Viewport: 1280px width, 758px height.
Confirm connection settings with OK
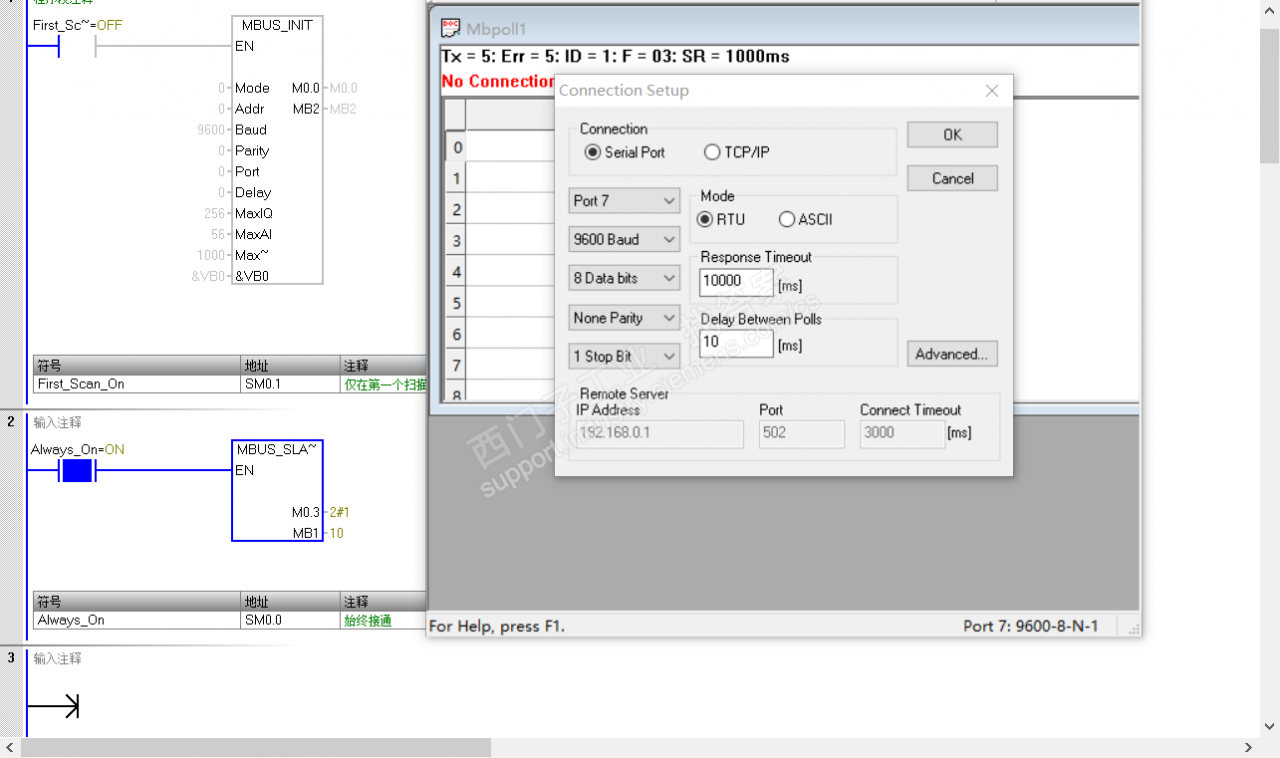click(x=952, y=135)
